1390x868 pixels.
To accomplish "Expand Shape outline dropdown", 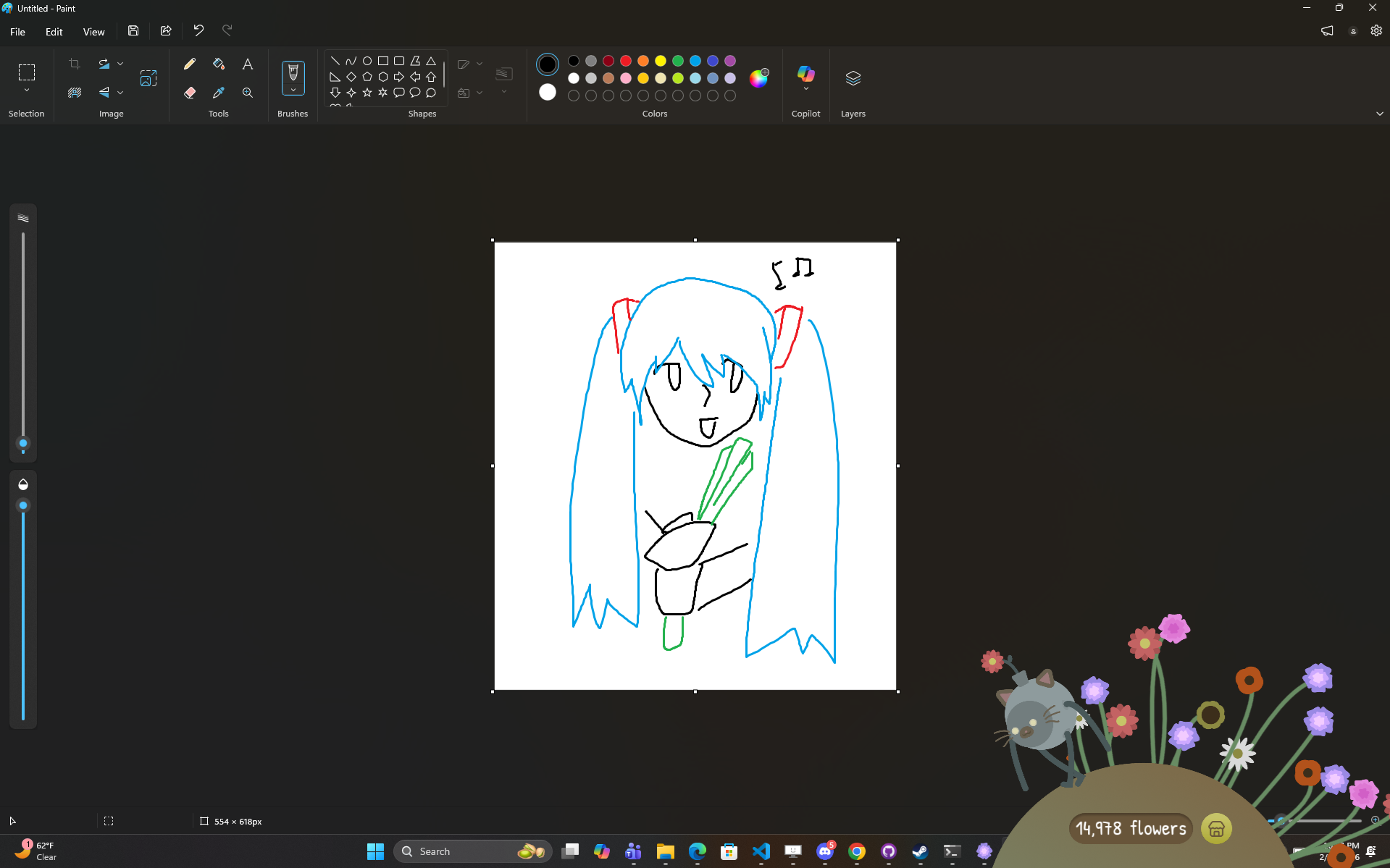I will 480,64.
